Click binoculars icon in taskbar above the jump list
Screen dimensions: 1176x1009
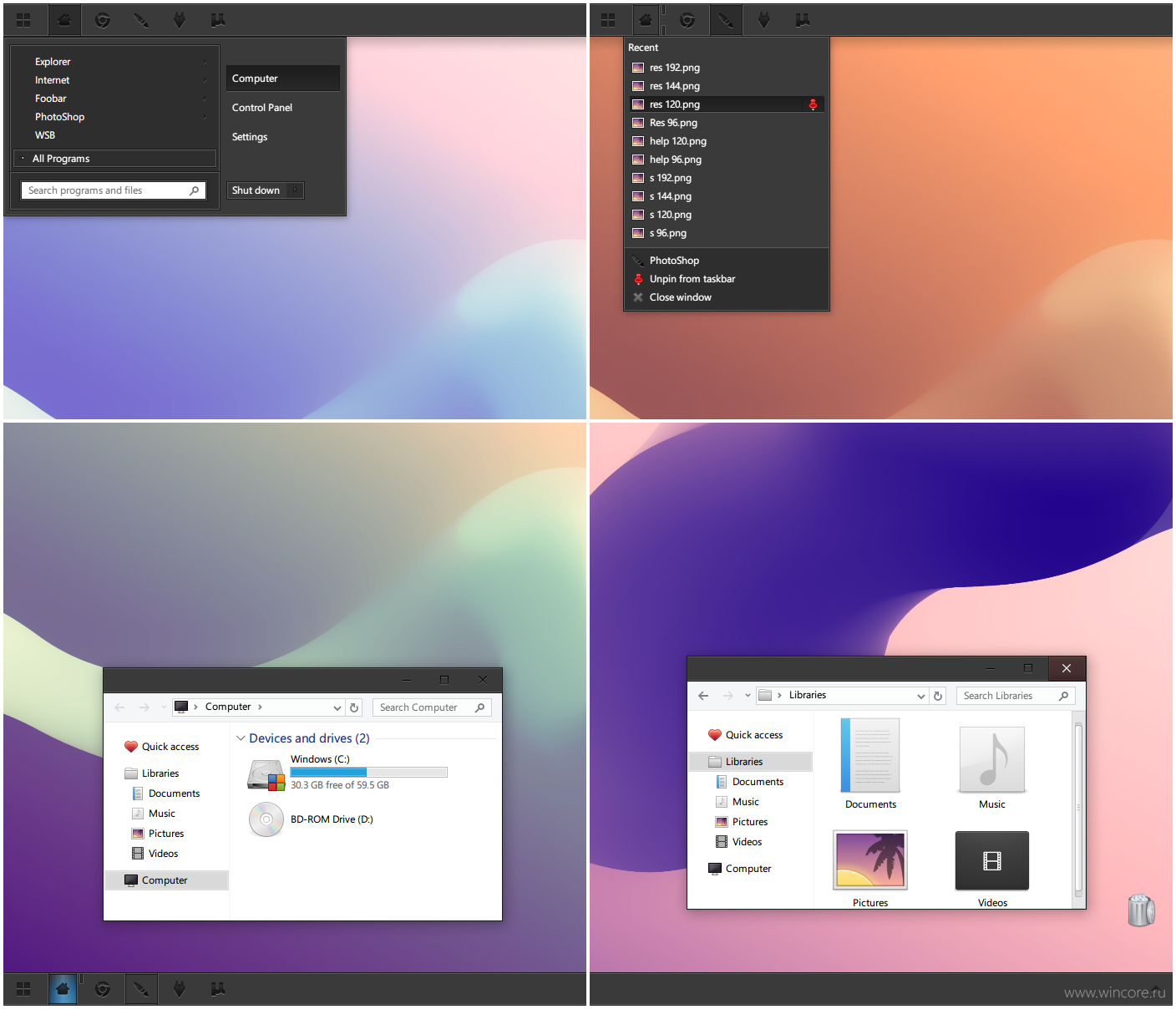803,20
